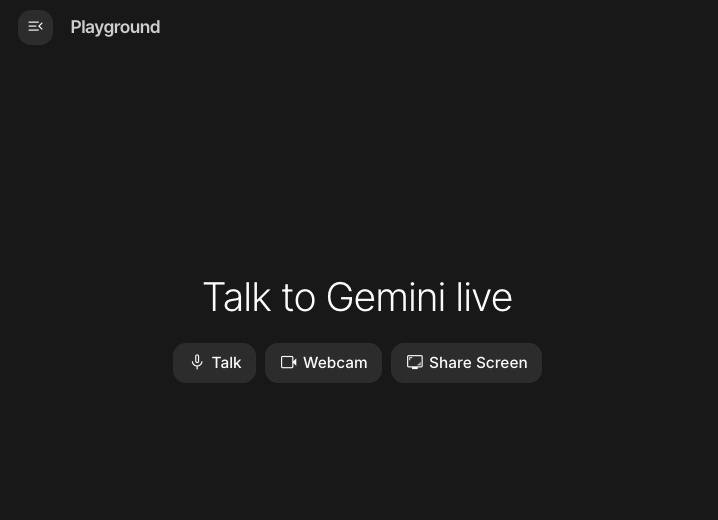Turn on the microphone for Gemini live
718x520 pixels.
click(214, 363)
